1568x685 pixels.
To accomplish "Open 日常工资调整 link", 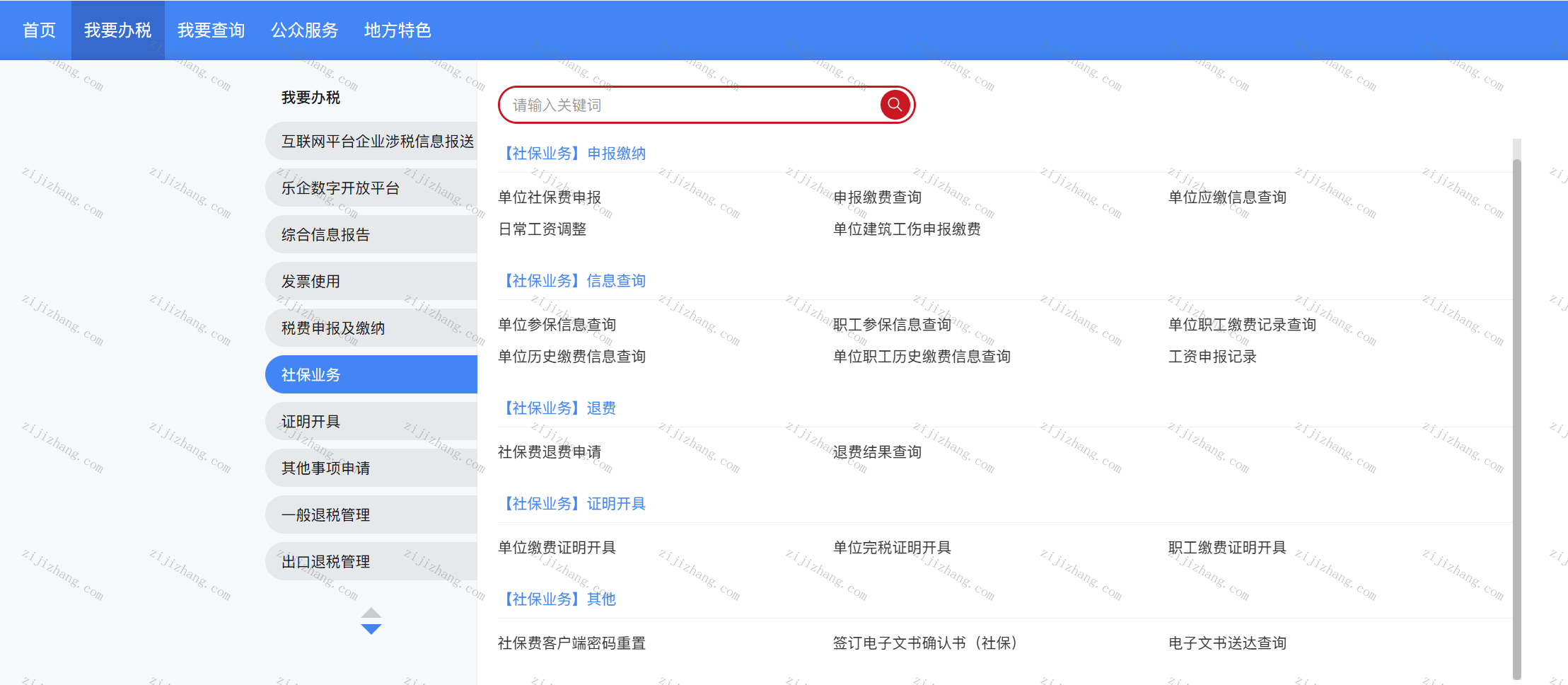I will tap(542, 229).
